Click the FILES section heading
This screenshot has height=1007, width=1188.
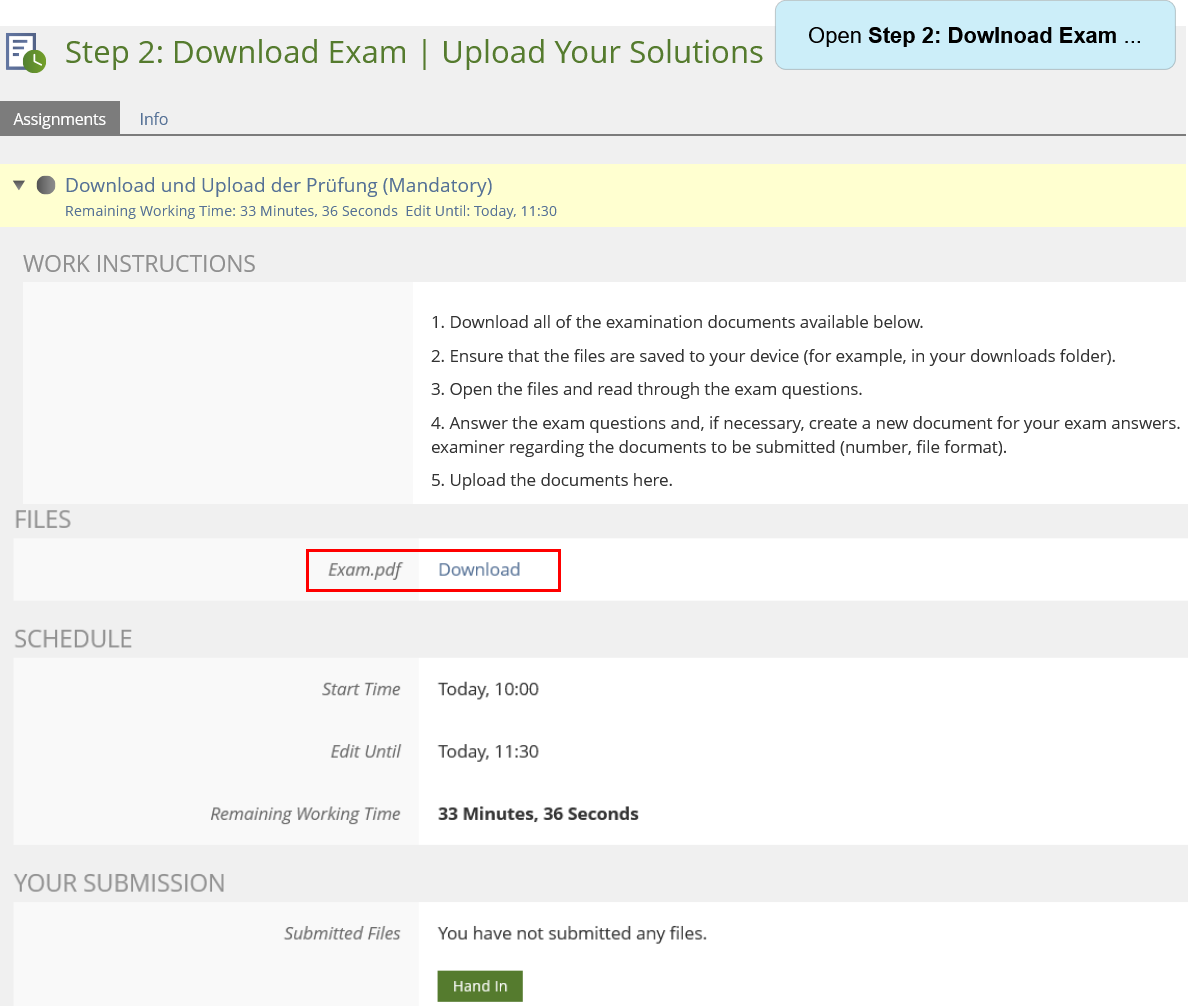pyautogui.click(x=43, y=519)
